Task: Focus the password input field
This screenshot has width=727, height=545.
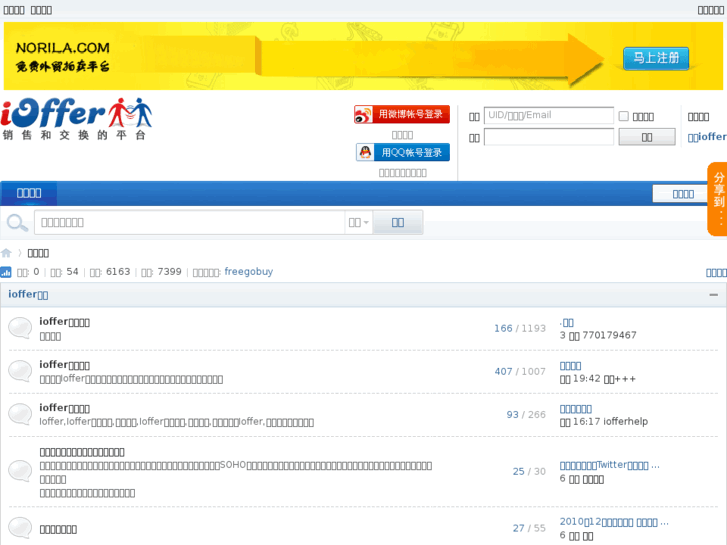Action: tap(548, 137)
